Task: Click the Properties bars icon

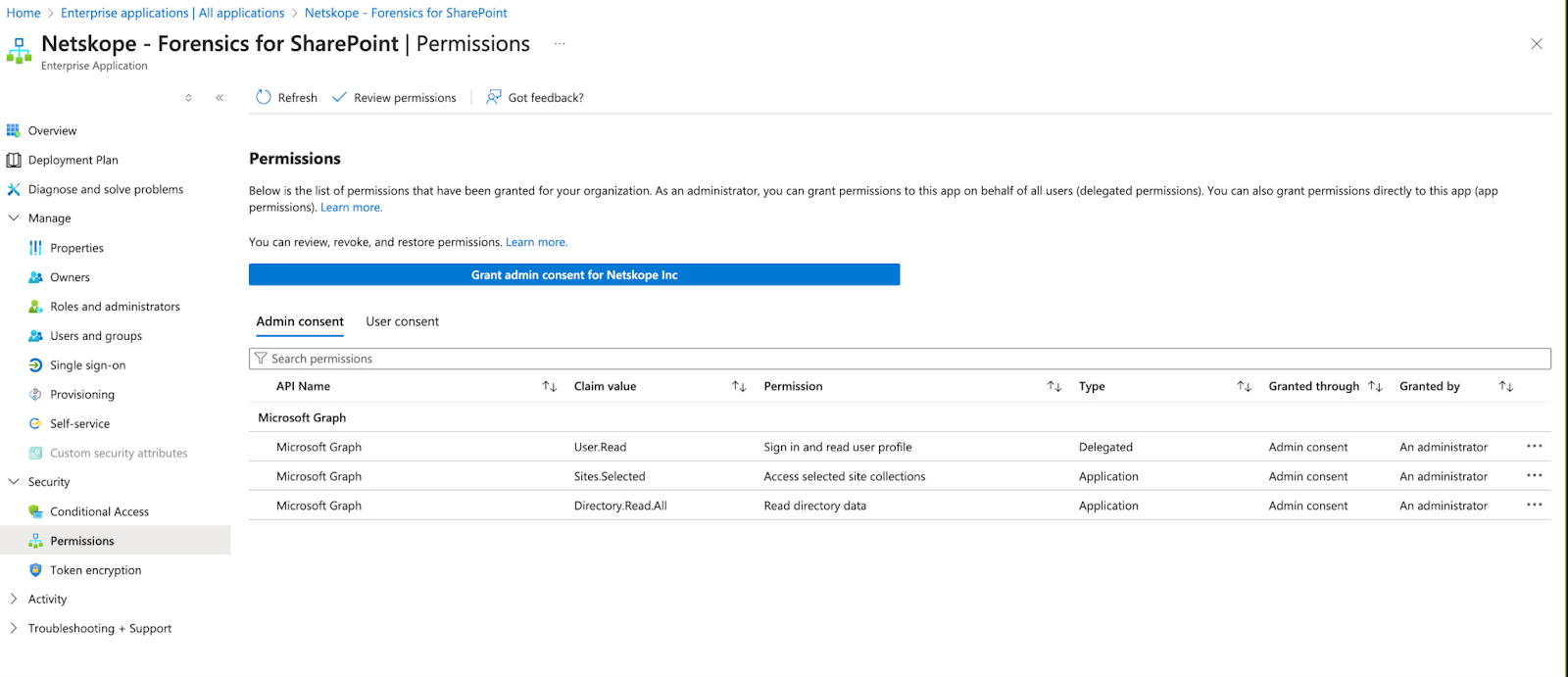Action: [x=35, y=248]
